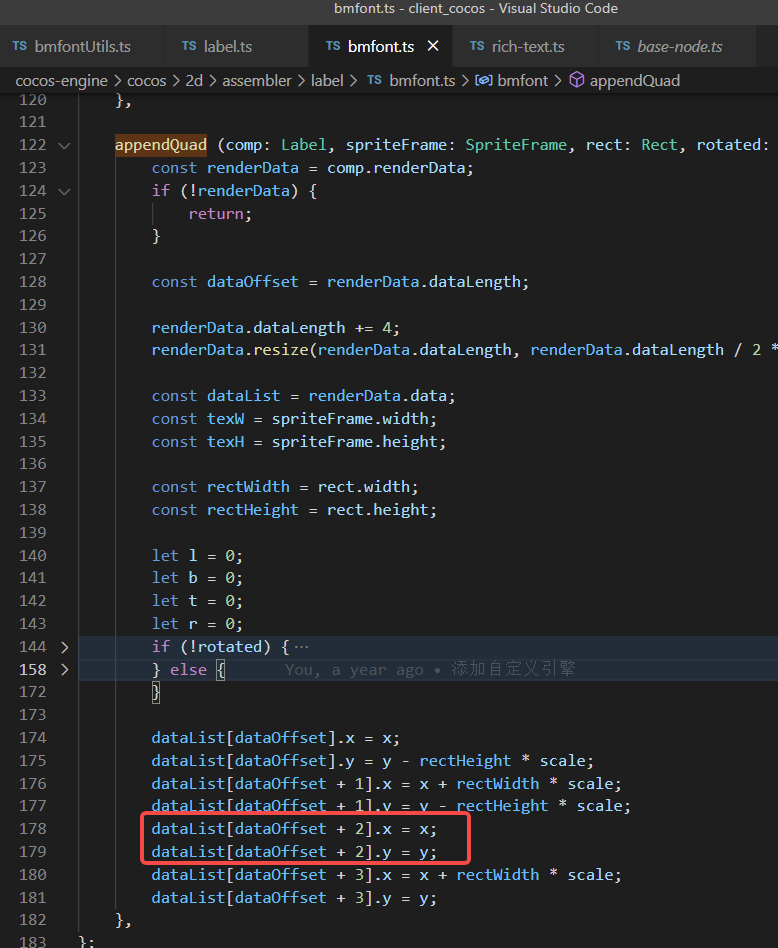
Task: Open the cocos breadcrumb segment
Action: (146, 80)
